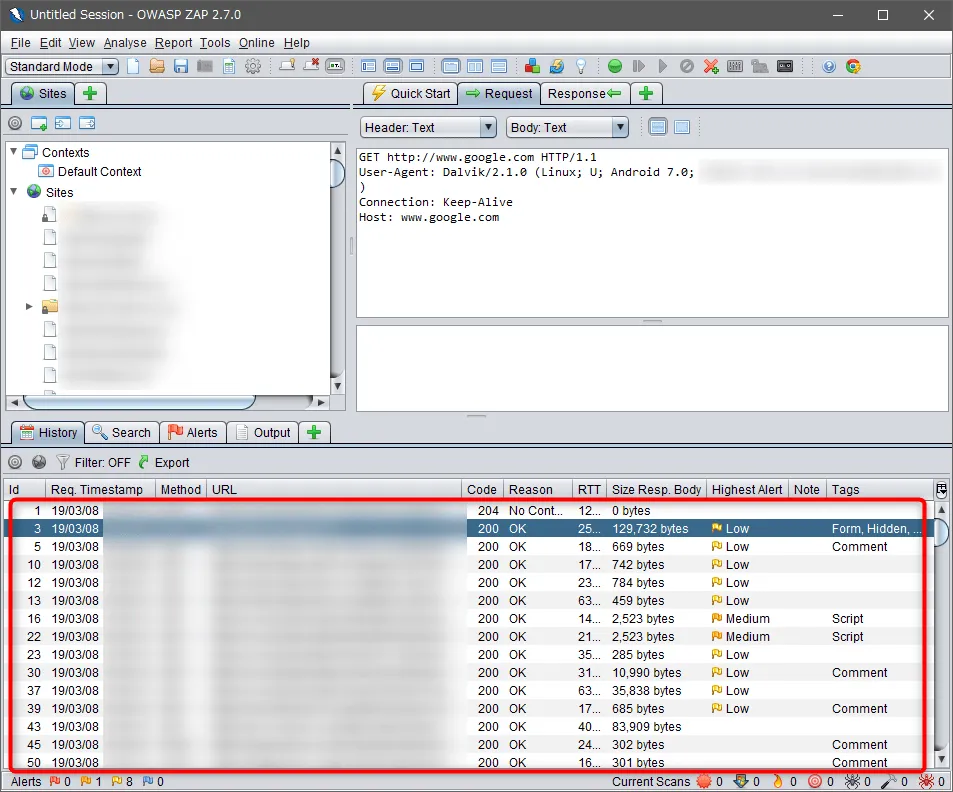953x792 pixels.
Task: Switch to the Alerts tab
Action: click(x=192, y=433)
